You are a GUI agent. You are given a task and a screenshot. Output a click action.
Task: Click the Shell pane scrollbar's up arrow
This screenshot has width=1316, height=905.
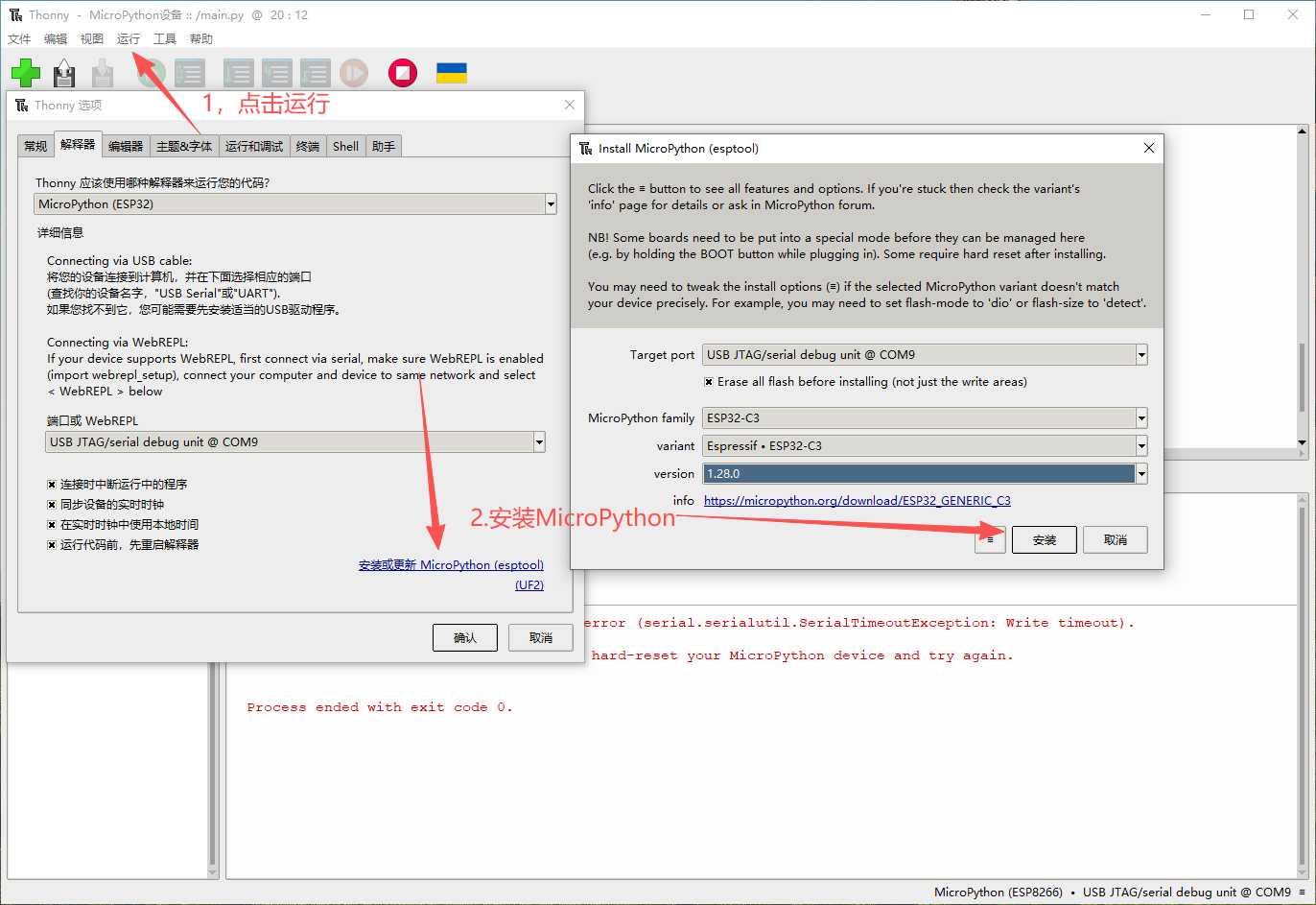[x=1302, y=499]
